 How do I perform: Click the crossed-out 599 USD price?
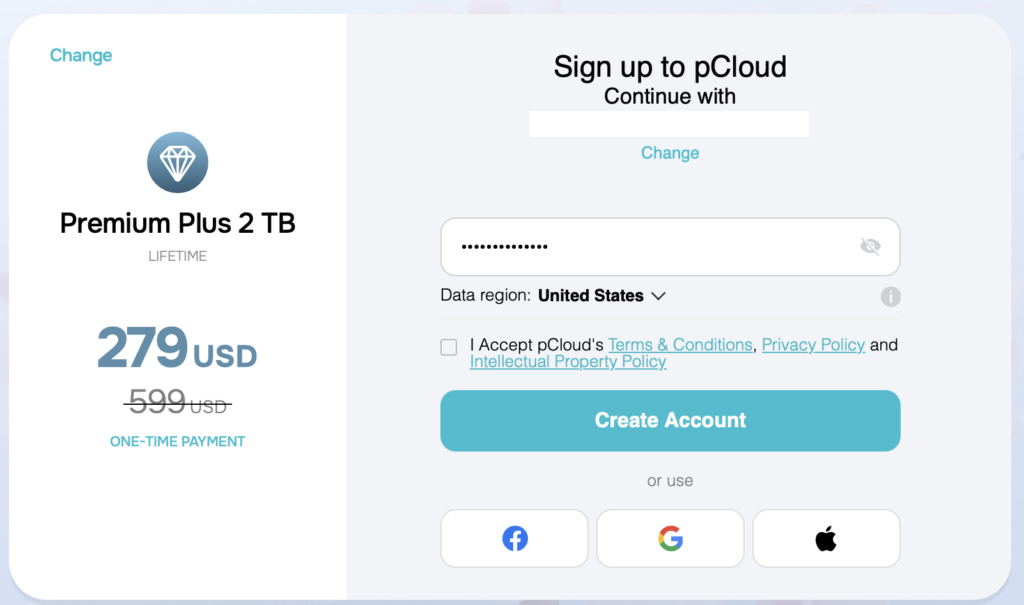tap(178, 403)
